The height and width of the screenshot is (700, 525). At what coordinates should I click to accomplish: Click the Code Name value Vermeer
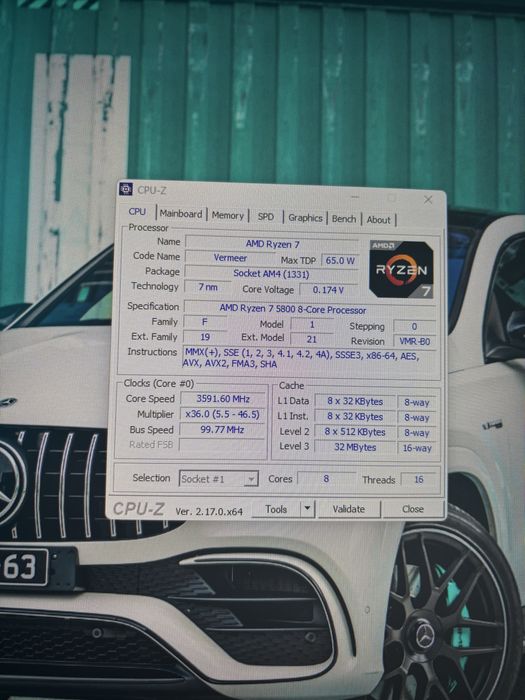[x=230, y=258]
